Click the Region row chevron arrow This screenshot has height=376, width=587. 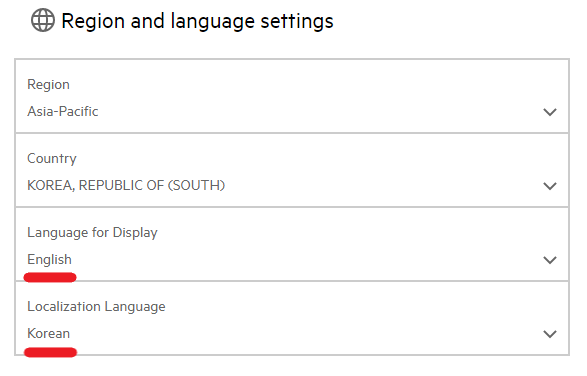550,112
